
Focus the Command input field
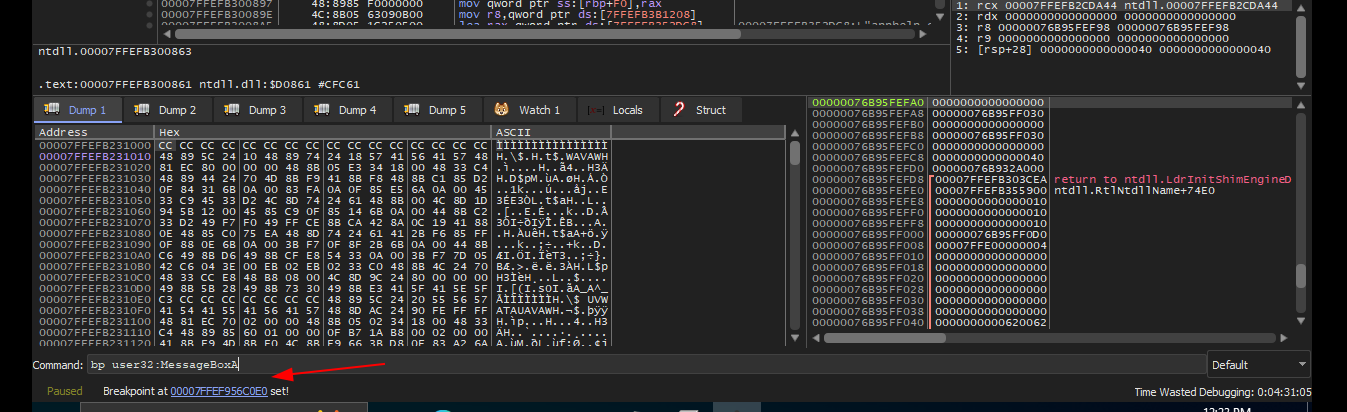click(x=646, y=365)
